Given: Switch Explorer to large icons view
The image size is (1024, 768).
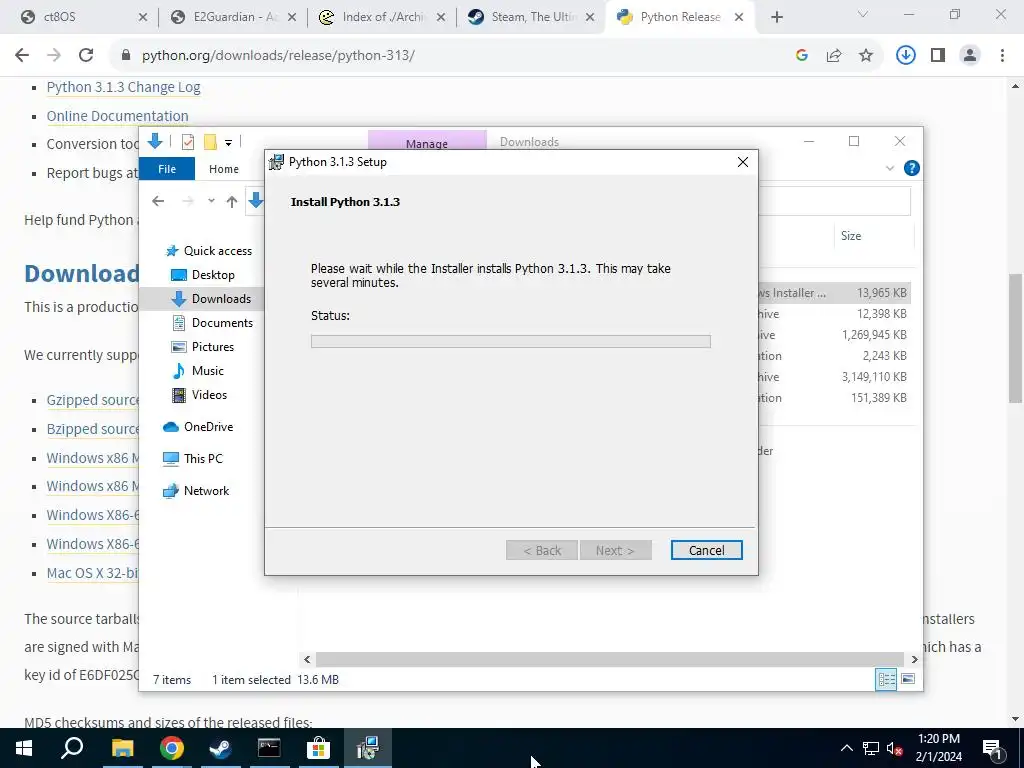Looking at the screenshot, I should [x=908, y=679].
